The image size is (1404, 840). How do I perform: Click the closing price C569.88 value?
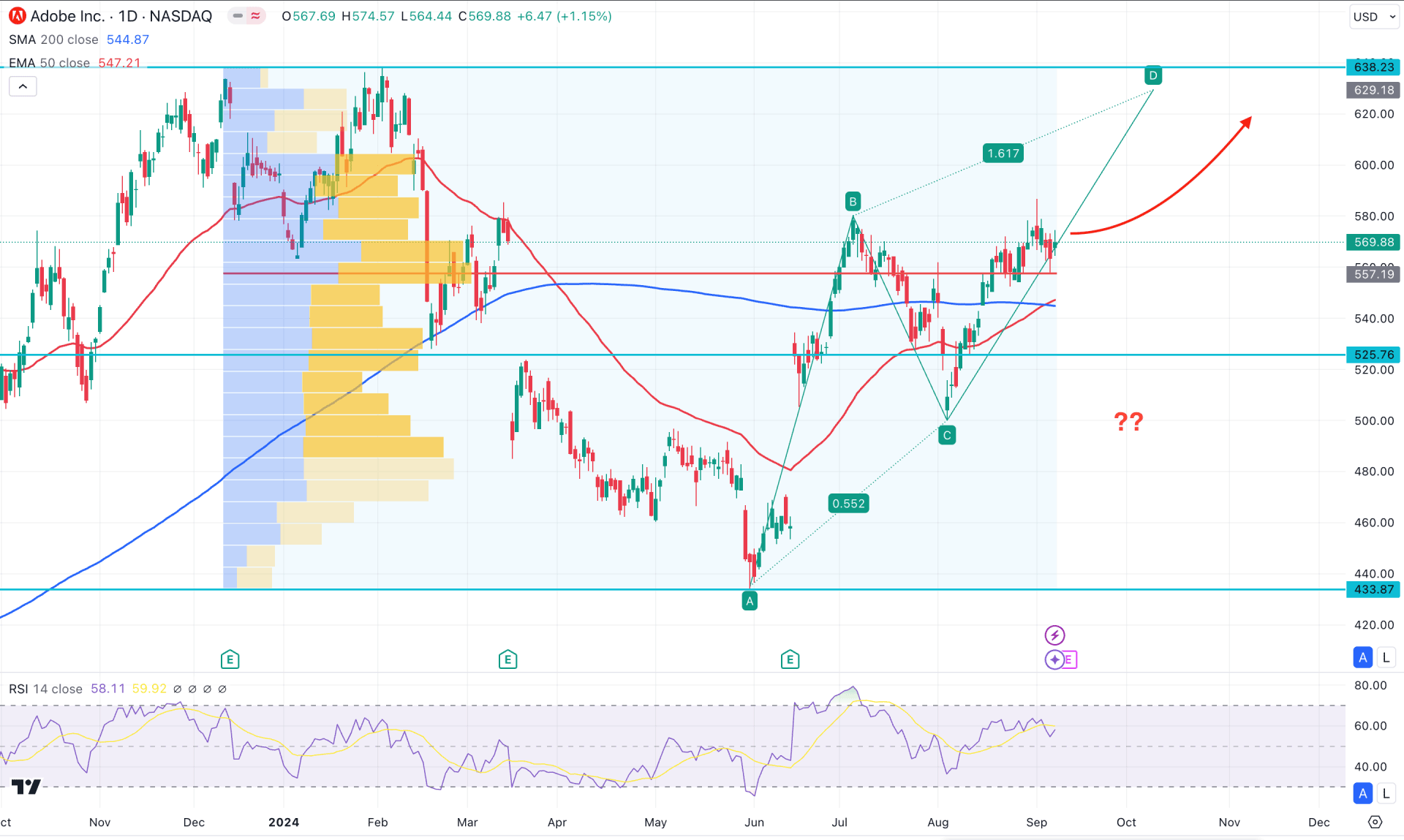[x=484, y=16]
